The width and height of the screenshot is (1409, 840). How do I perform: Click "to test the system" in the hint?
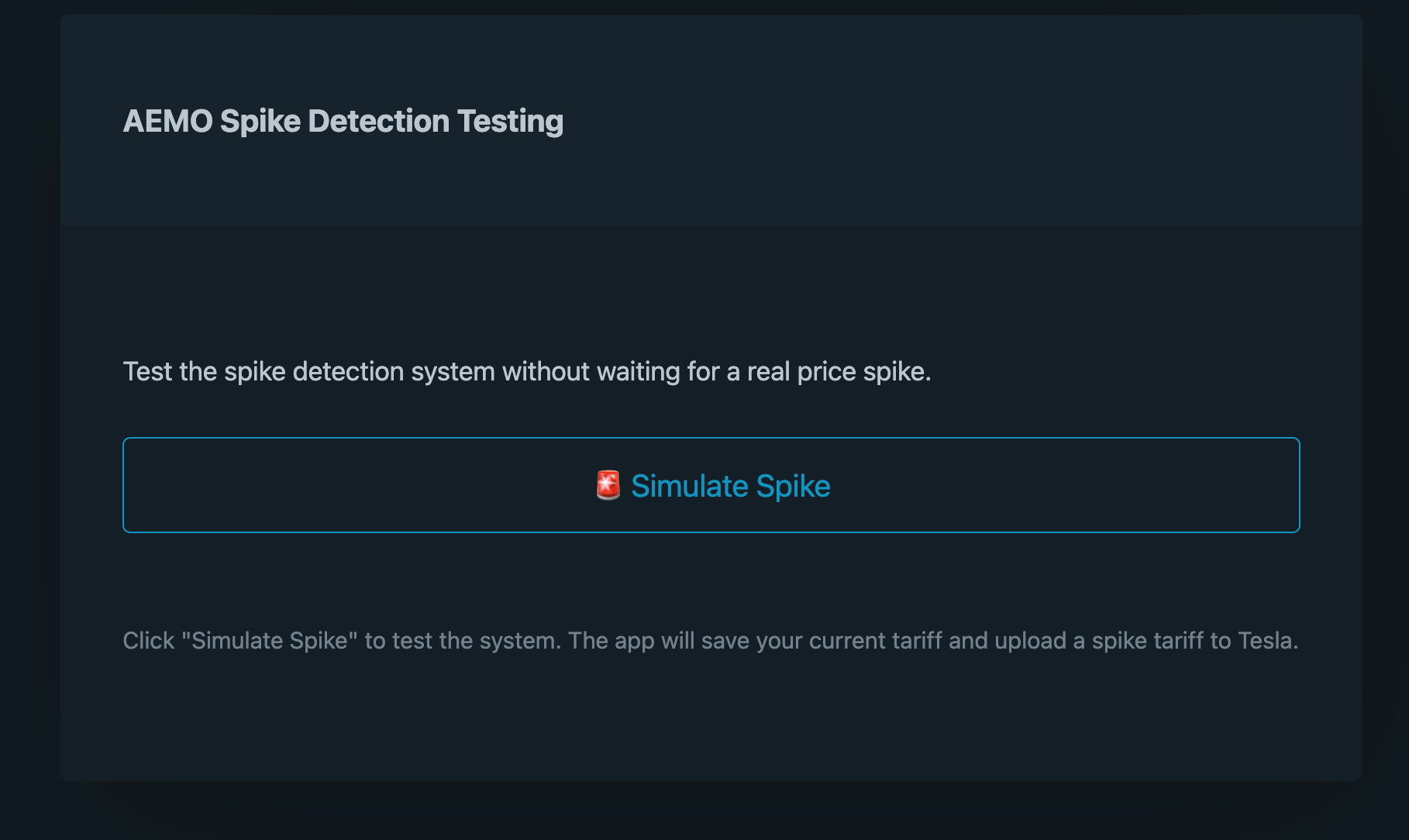coord(462,641)
